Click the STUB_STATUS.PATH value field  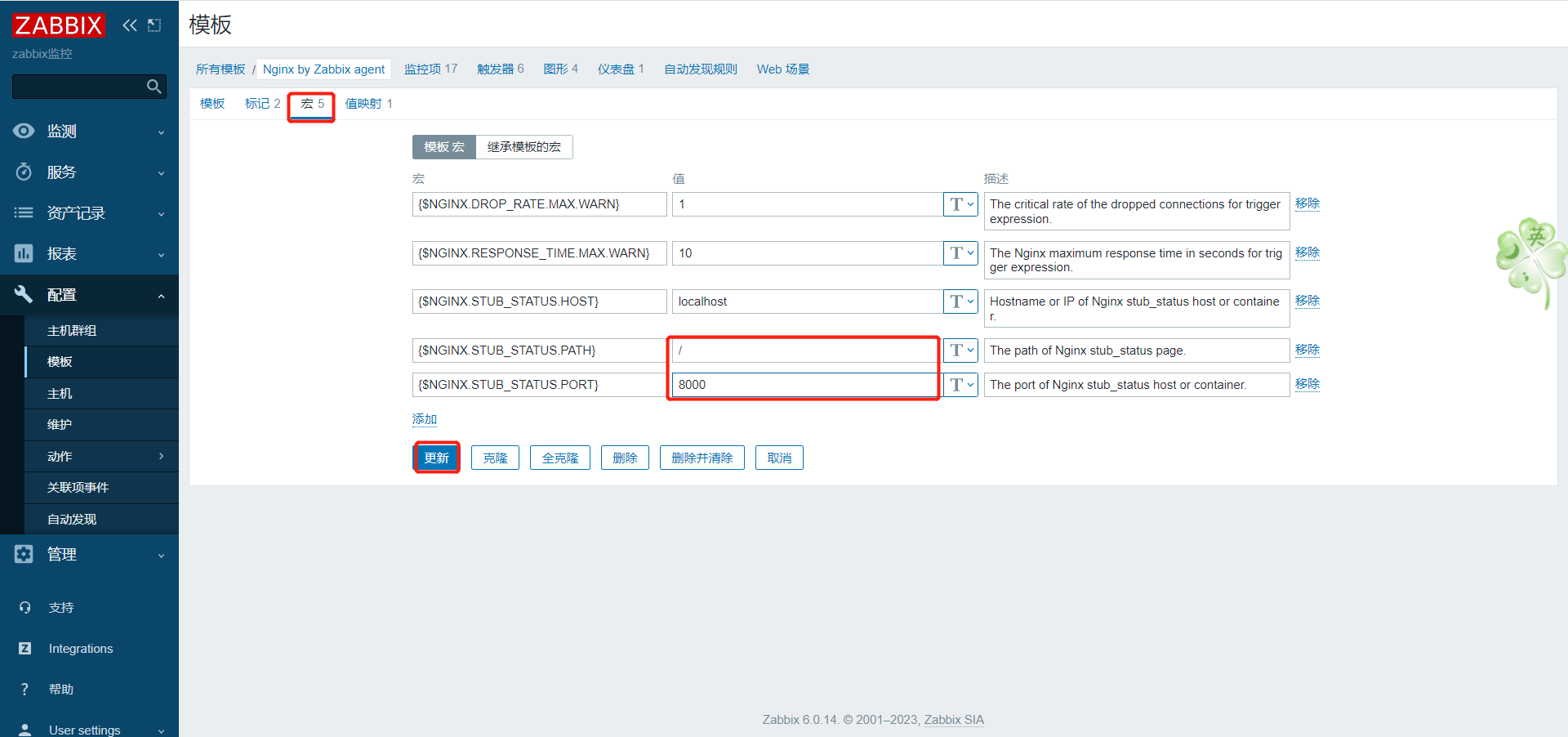808,351
